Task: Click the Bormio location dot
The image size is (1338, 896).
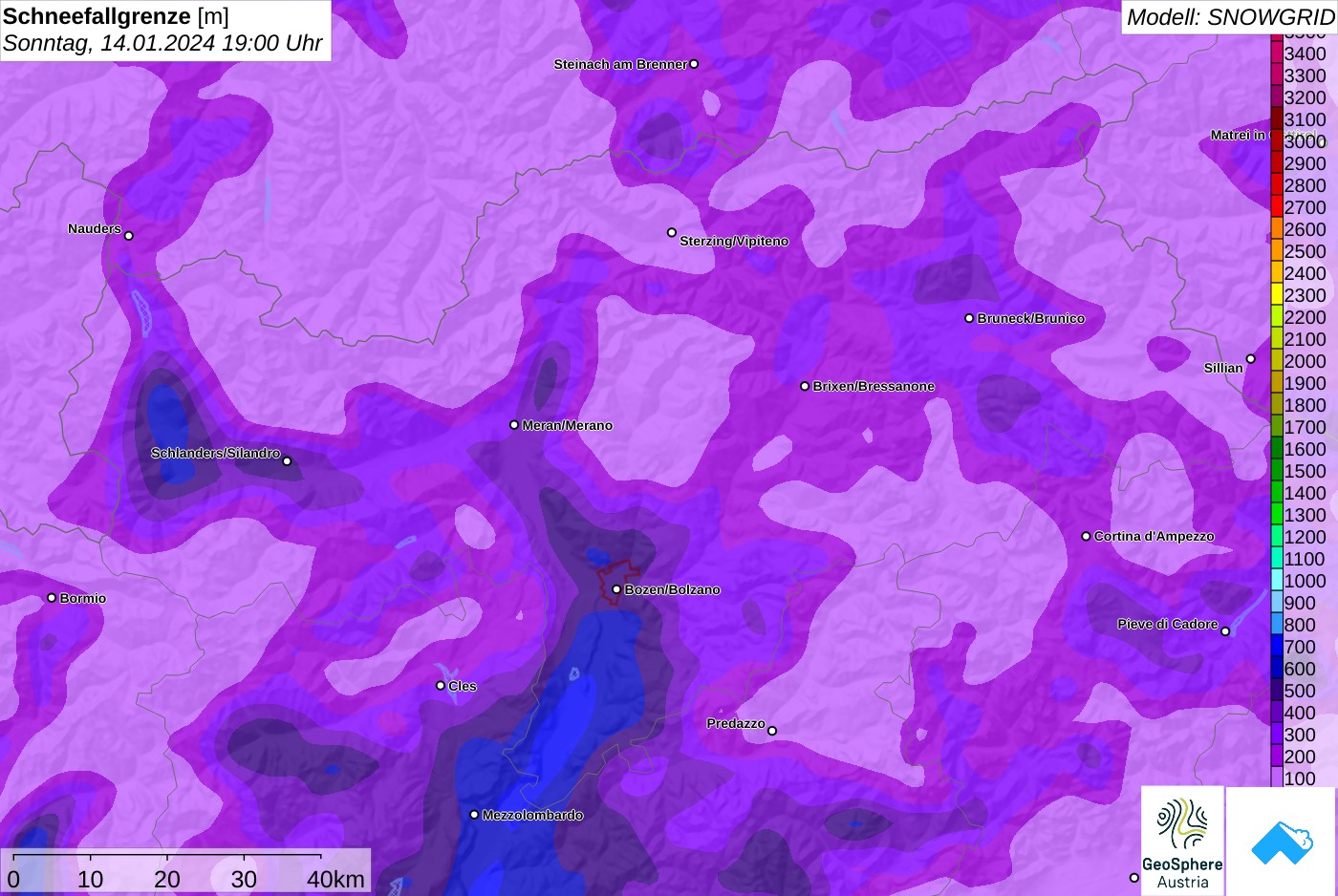Action: coord(52,598)
